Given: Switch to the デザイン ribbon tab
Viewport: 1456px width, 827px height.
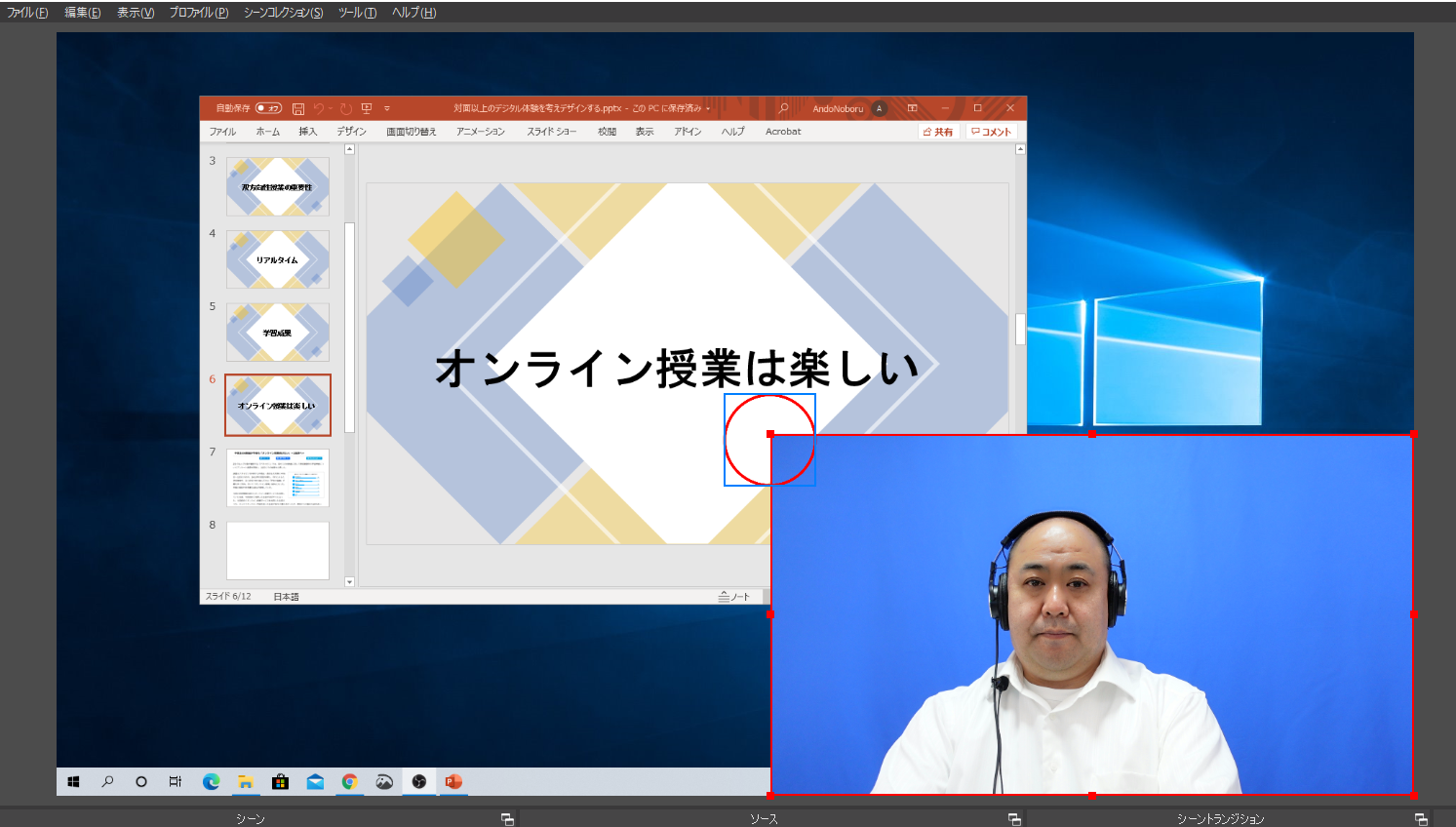Looking at the screenshot, I should click(x=352, y=132).
